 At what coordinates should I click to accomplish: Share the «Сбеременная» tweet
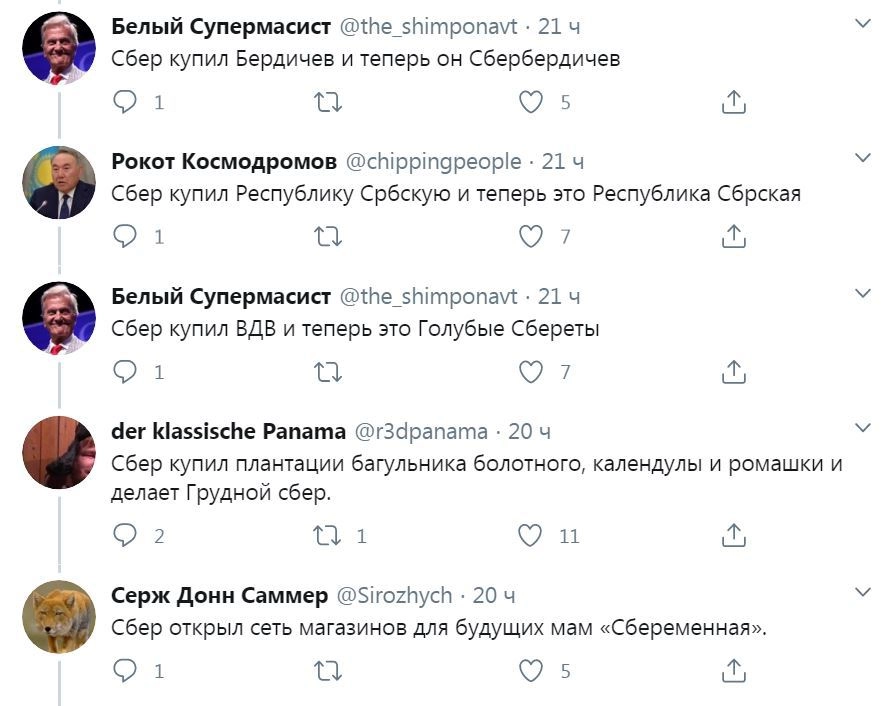click(x=733, y=670)
